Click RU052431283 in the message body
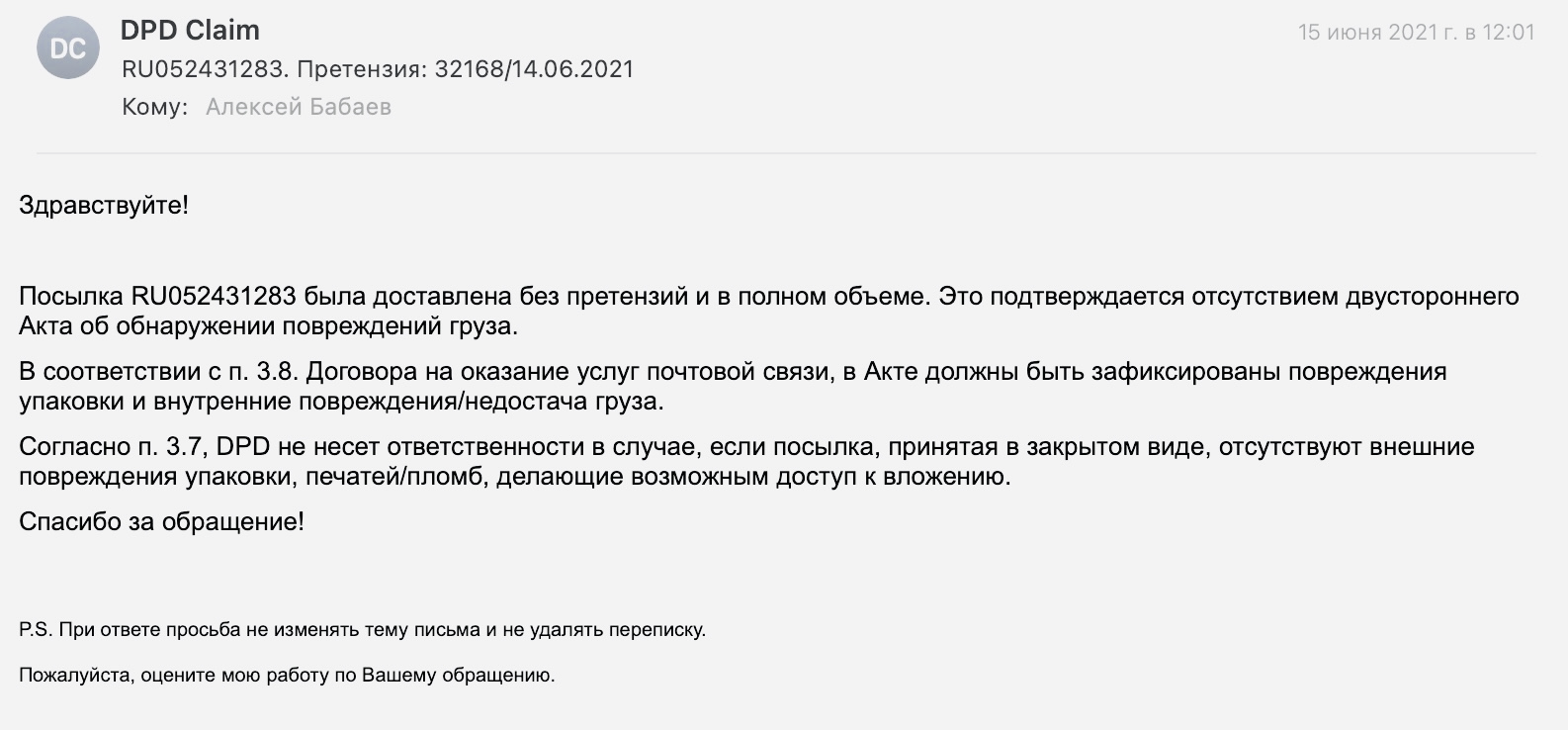 coord(214,296)
